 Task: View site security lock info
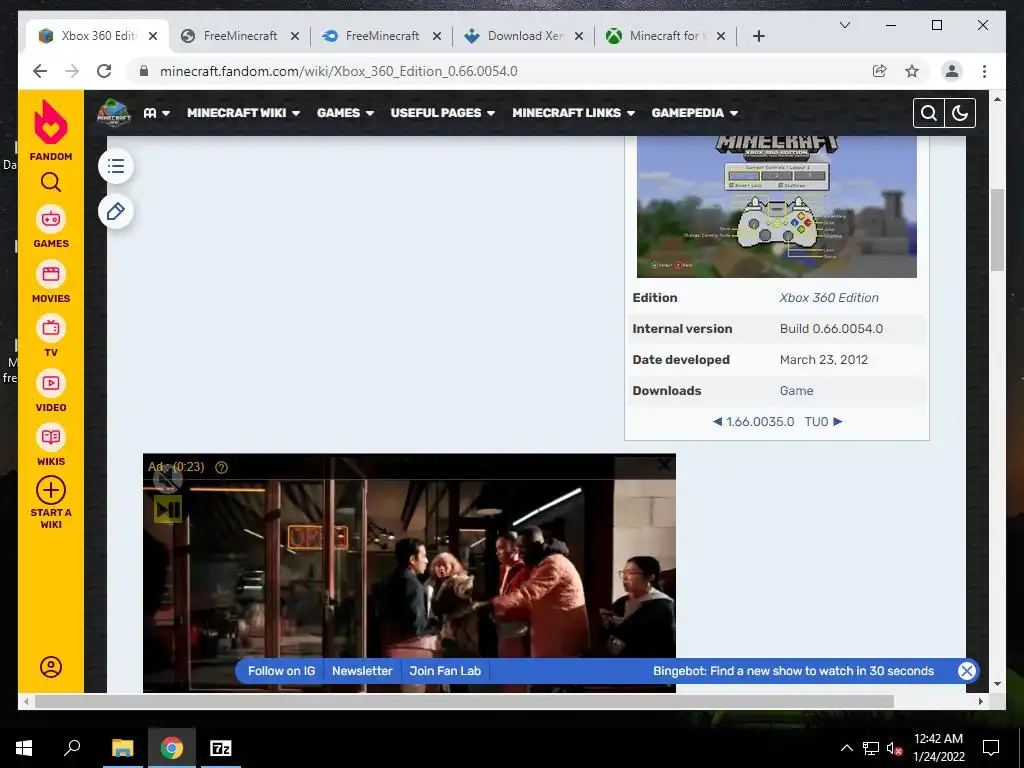click(144, 71)
